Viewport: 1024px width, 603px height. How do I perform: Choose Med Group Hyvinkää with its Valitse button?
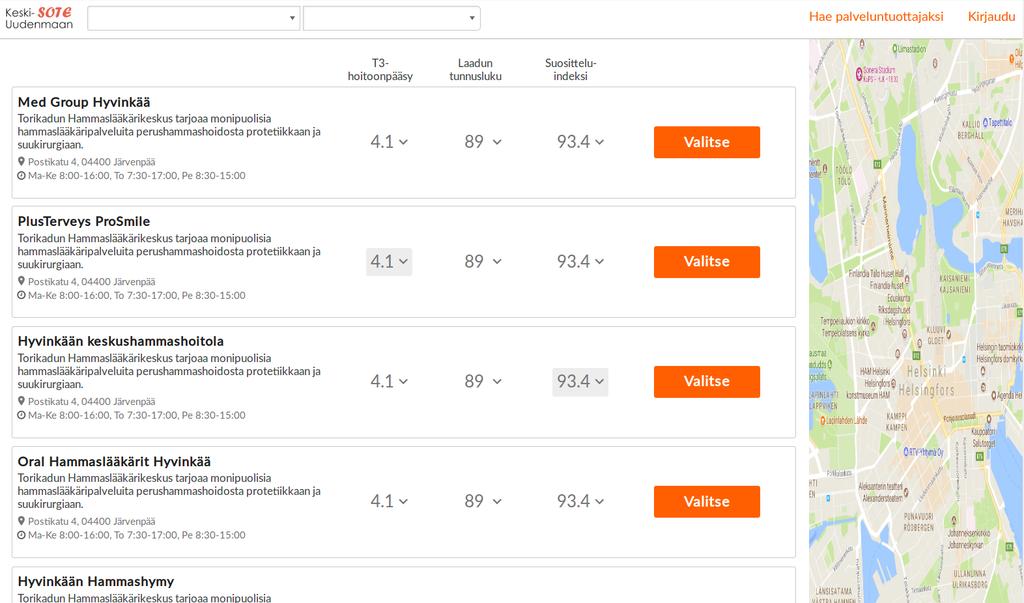coord(707,142)
